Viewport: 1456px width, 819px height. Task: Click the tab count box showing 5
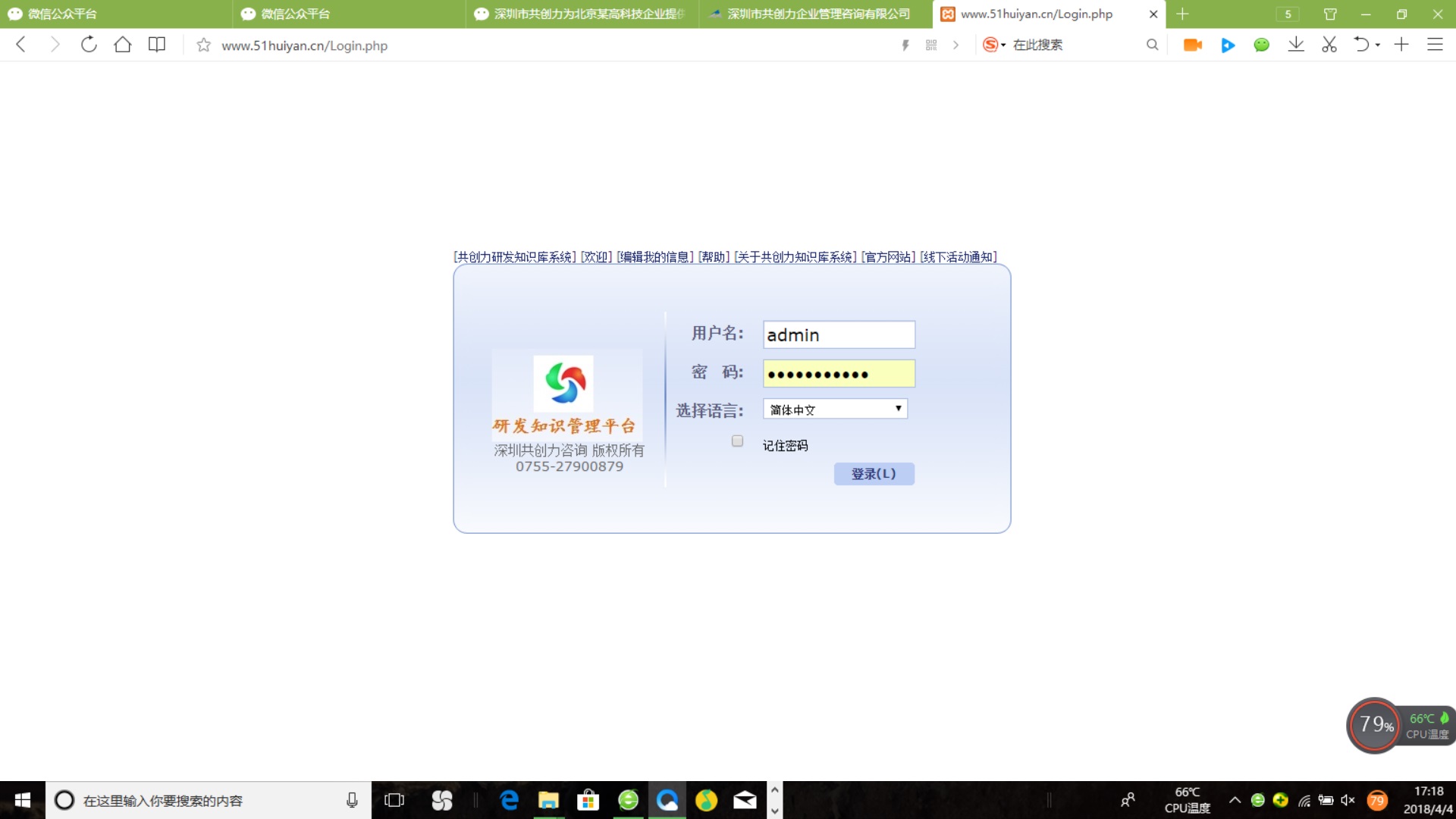1288,14
